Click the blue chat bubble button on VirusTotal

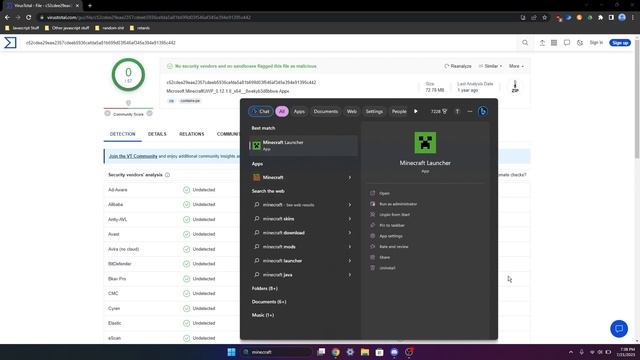pyautogui.click(x=619, y=329)
